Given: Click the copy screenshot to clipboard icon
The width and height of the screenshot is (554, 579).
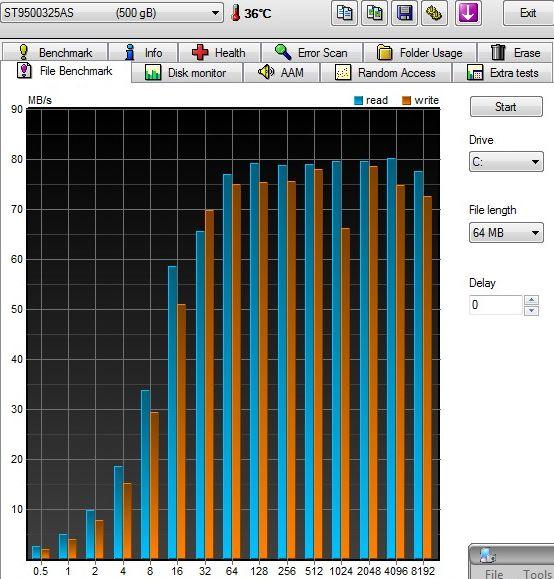Looking at the screenshot, I should click(x=374, y=13).
